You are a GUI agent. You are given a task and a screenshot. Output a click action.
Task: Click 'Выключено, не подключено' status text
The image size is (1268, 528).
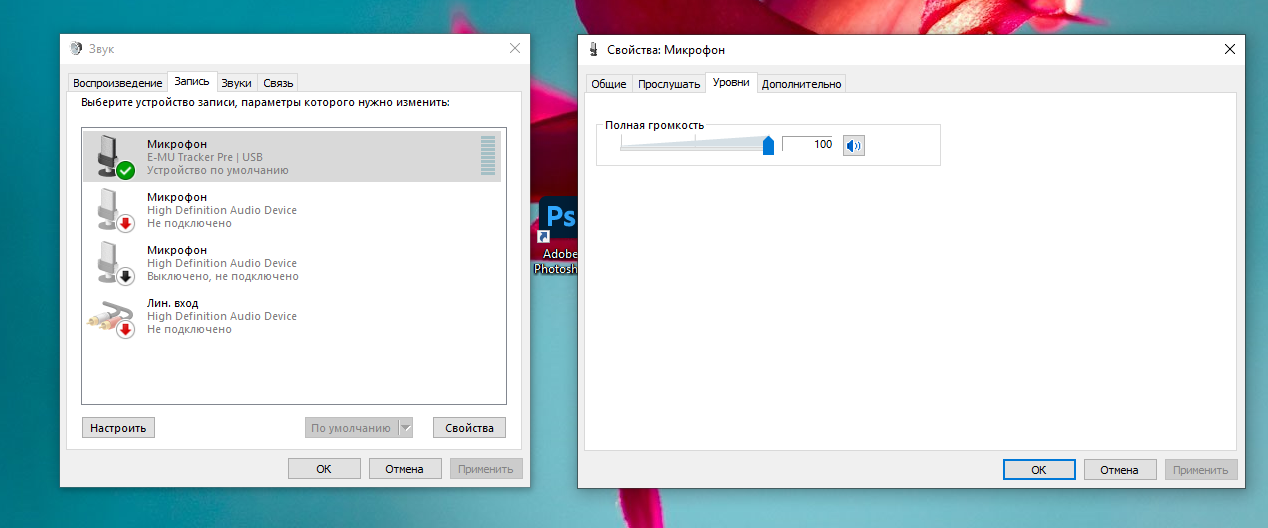click(223, 276)
